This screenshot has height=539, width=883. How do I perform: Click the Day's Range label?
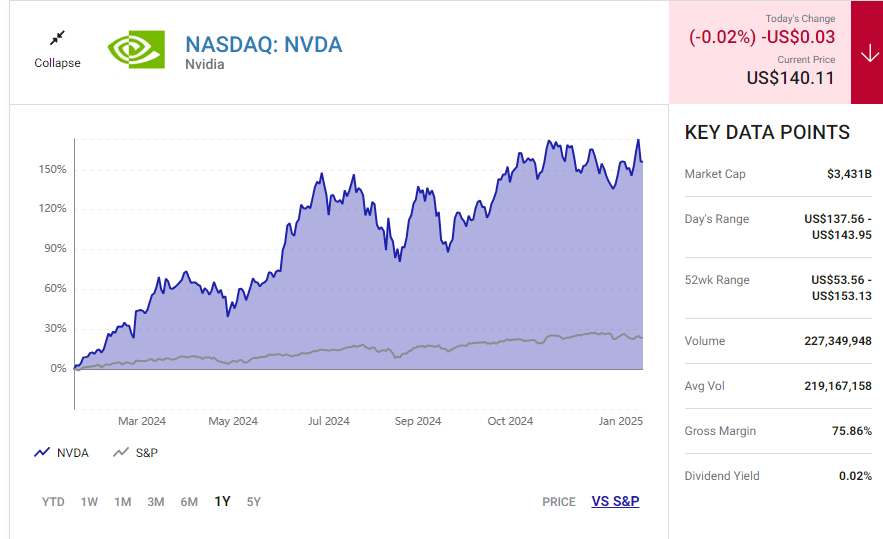(x=716, y=219)
